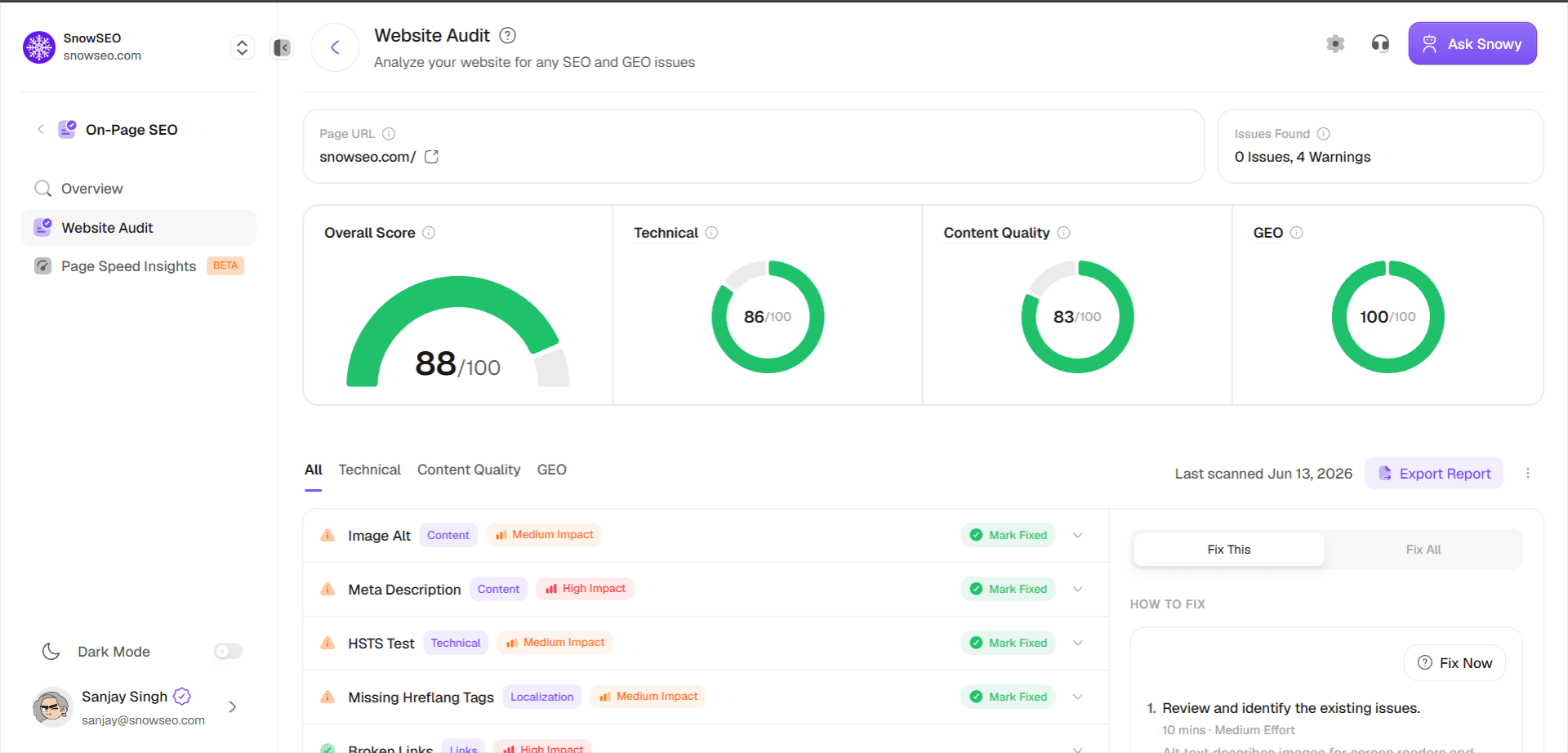Click the Localization tag
1568x753 pixels.
542,697
